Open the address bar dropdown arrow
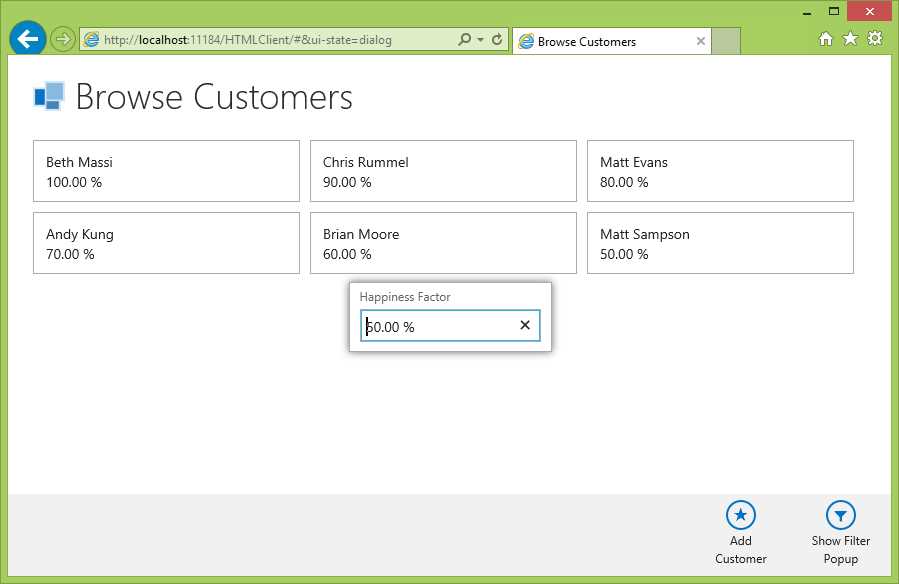The image size is (899, 584). coord(480,40)
